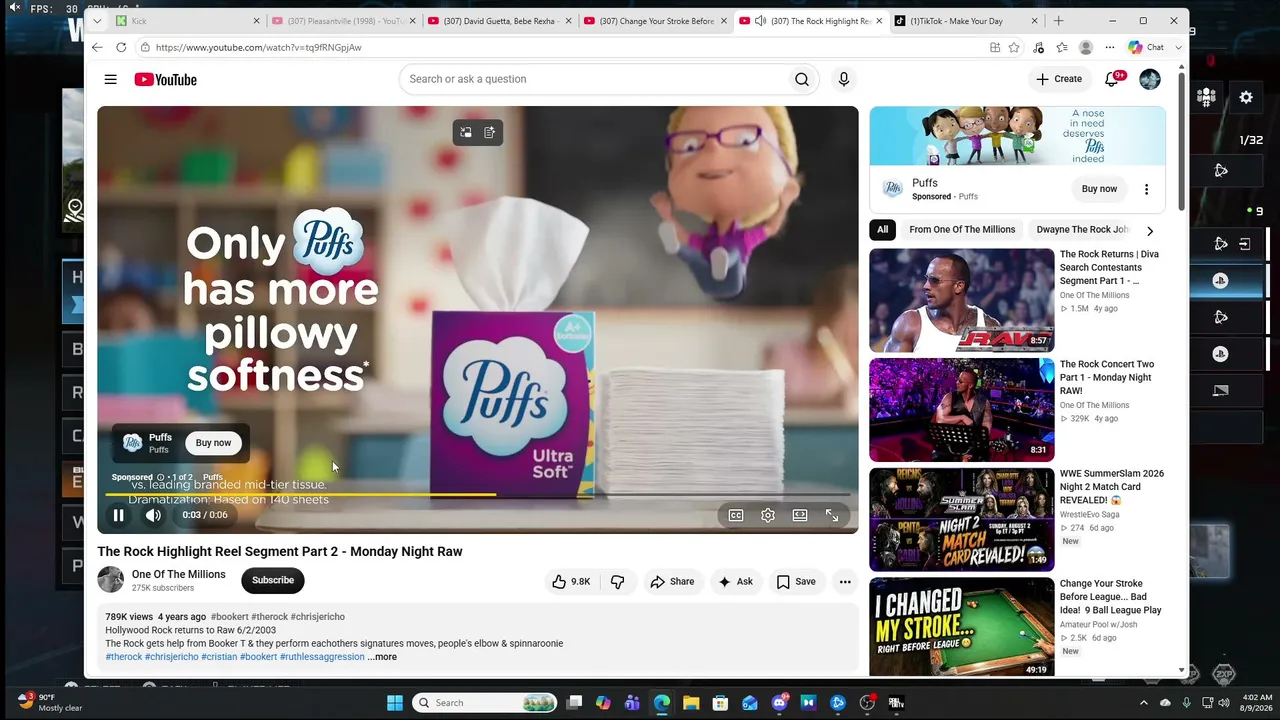
Task: Share the video
Action: [672, 581]
